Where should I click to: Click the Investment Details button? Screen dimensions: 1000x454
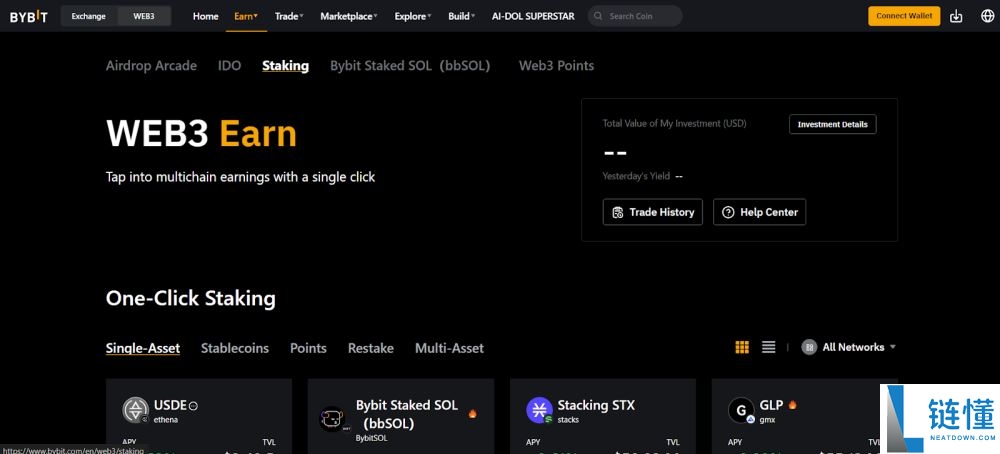(832, 124)
